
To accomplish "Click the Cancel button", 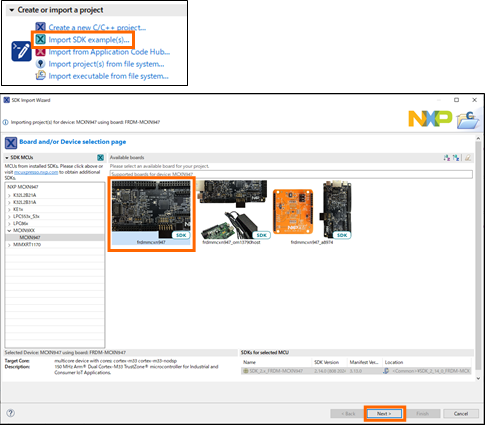I will point(461,413).
